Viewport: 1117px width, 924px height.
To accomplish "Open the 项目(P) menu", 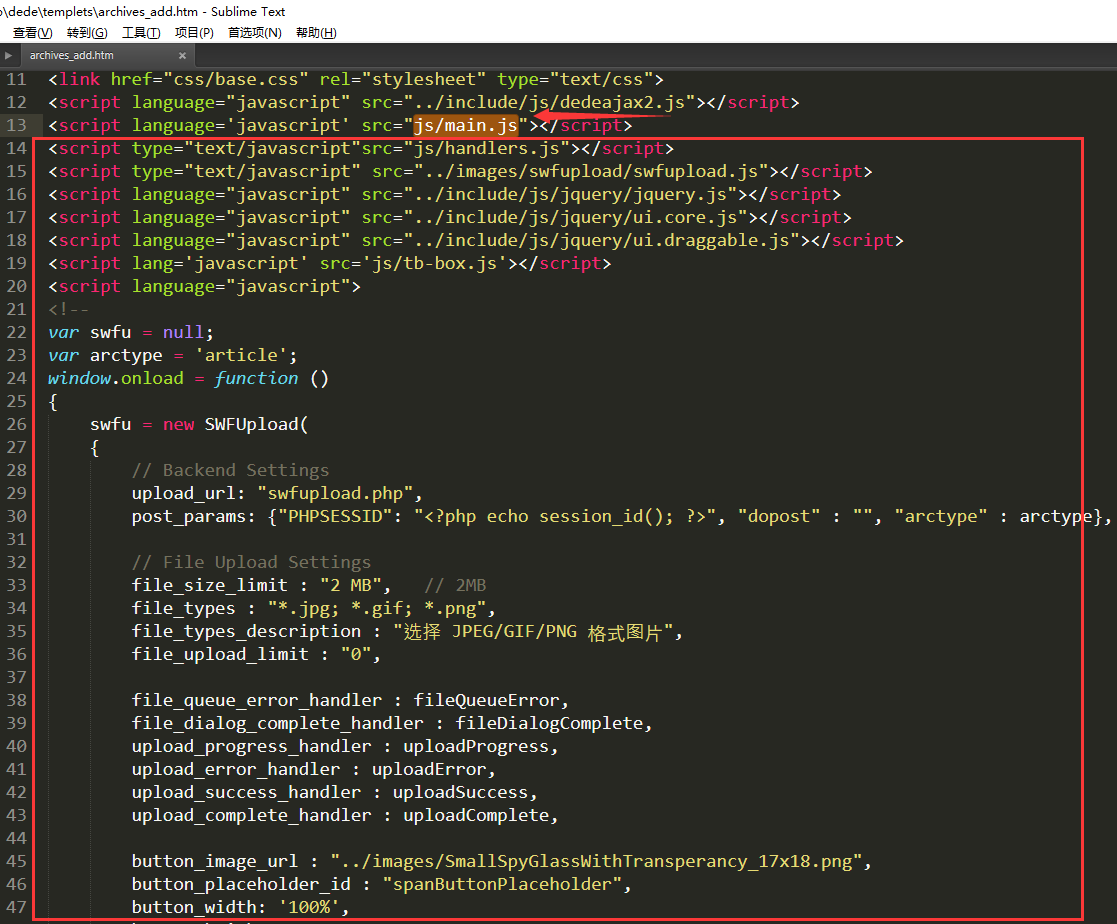I will pos(194,33).
